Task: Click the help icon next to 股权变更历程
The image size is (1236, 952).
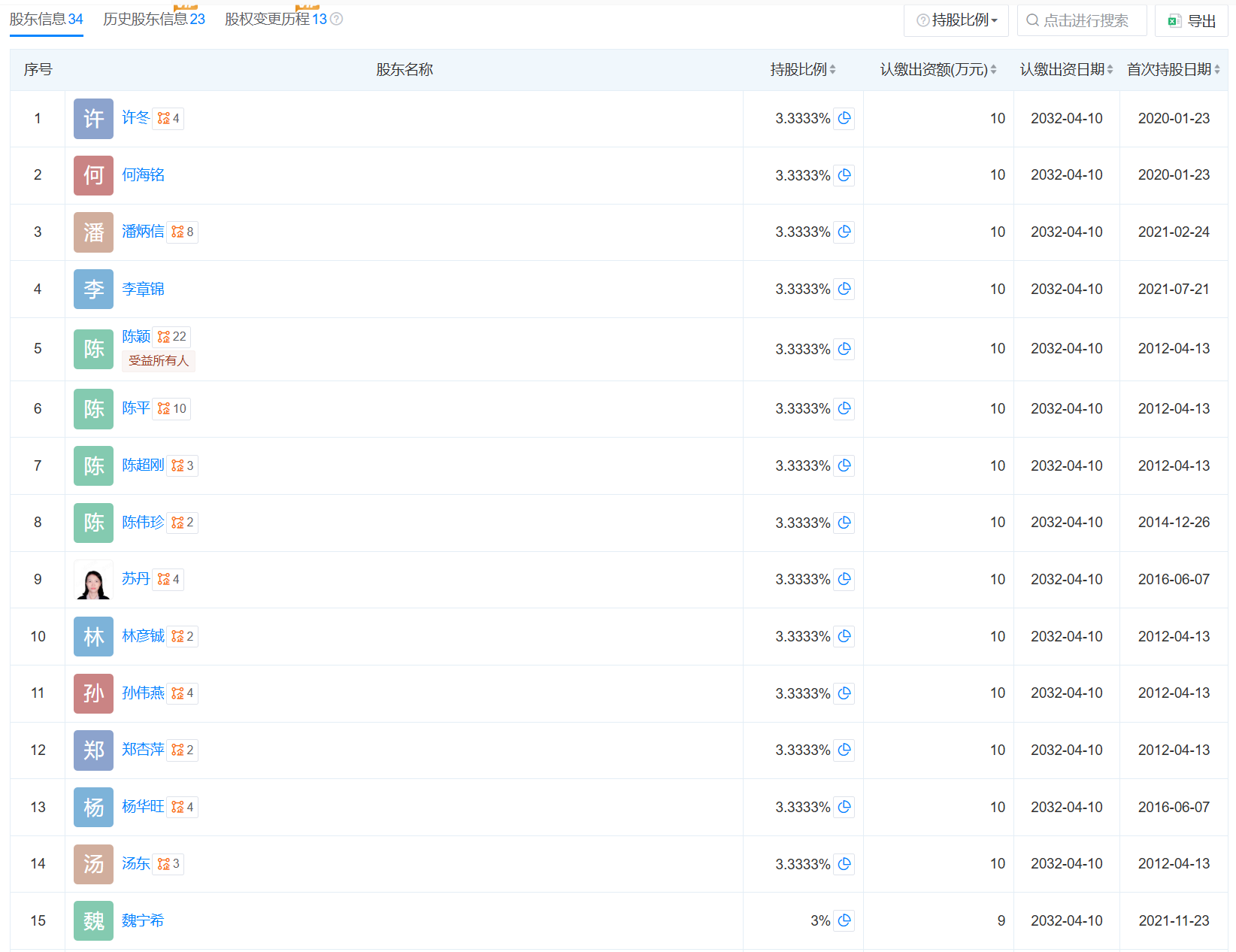Action: [x=337, y=20]
